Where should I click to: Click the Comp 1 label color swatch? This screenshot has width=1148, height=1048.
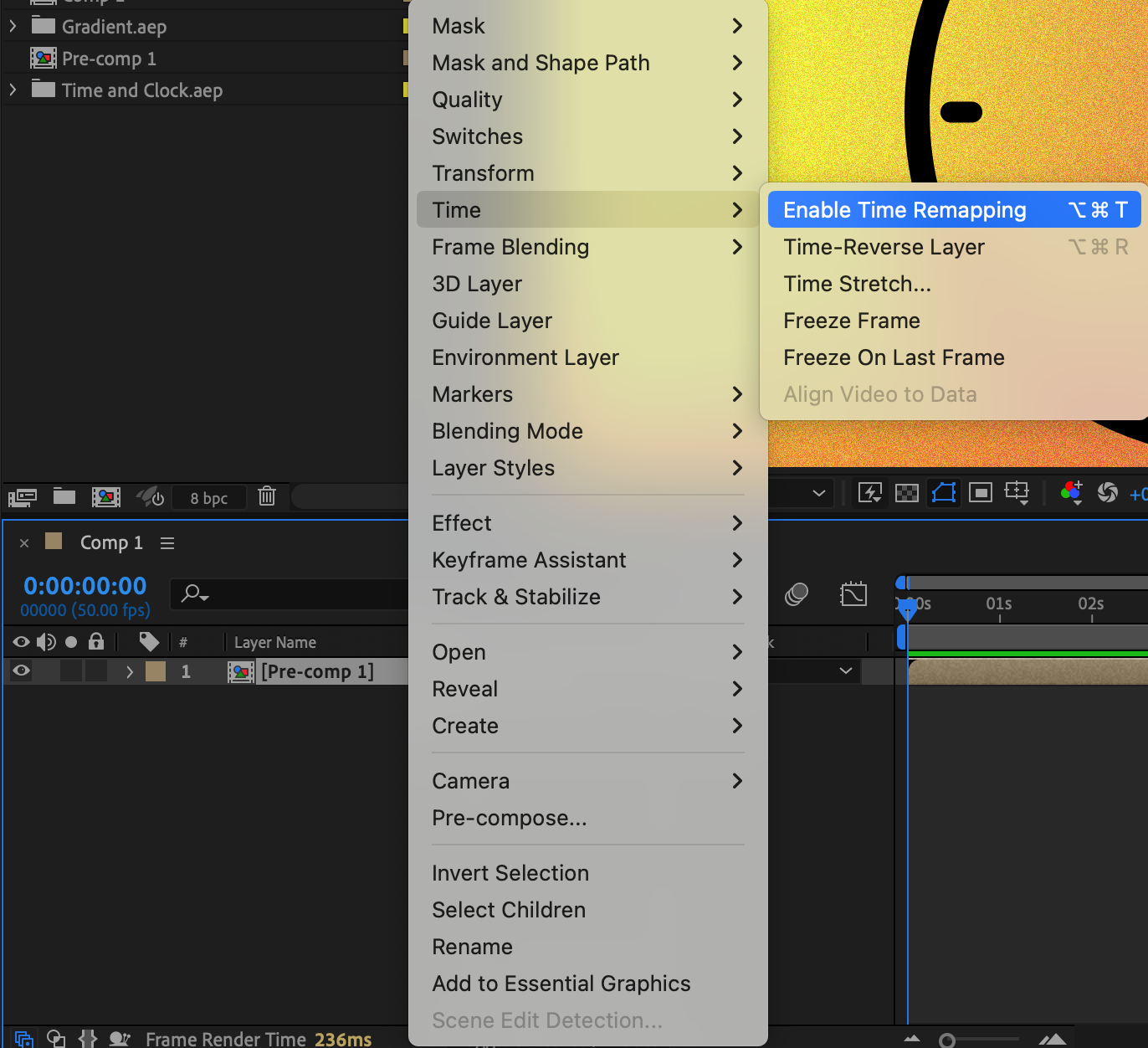coord(54,542)
